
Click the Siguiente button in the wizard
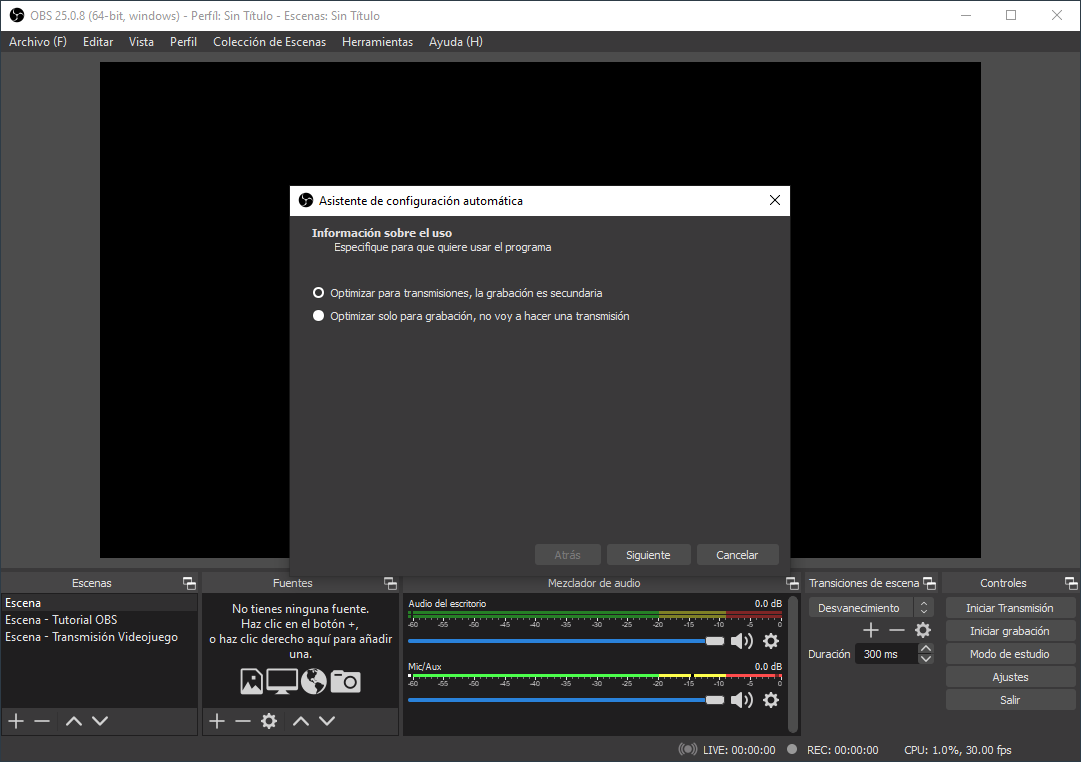coord(648,554)
